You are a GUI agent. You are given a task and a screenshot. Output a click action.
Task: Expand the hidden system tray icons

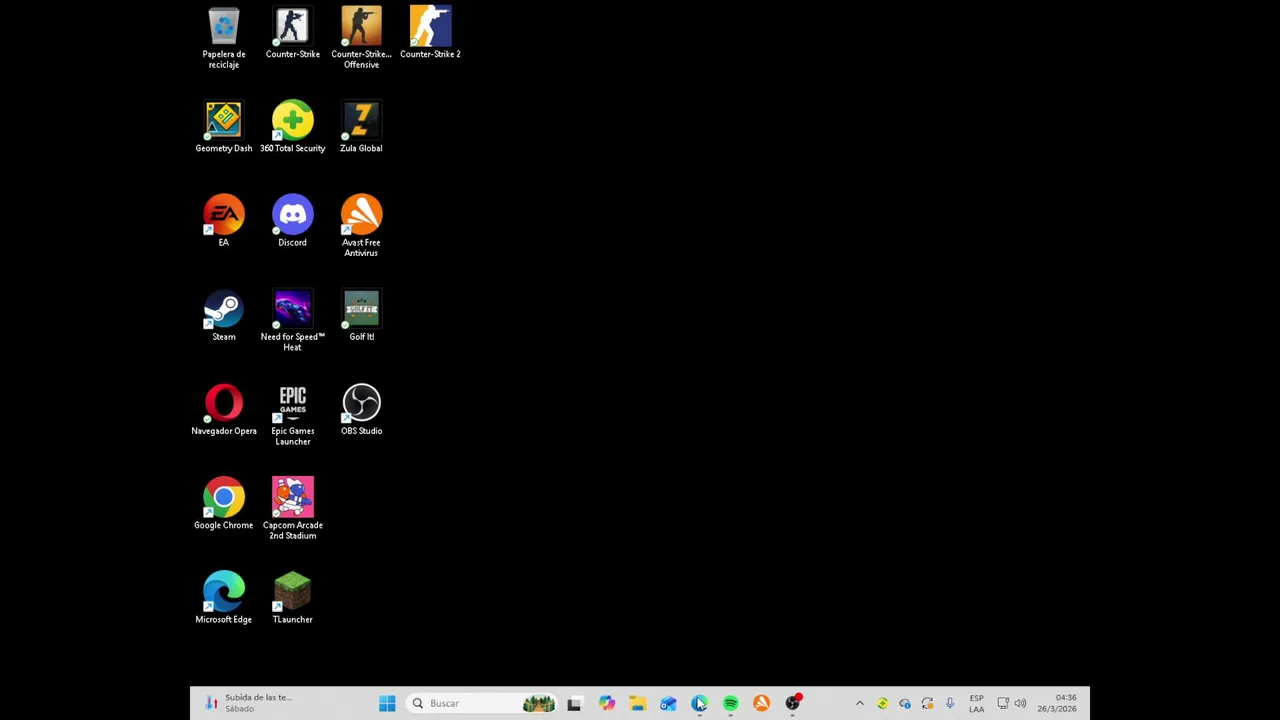859,703
